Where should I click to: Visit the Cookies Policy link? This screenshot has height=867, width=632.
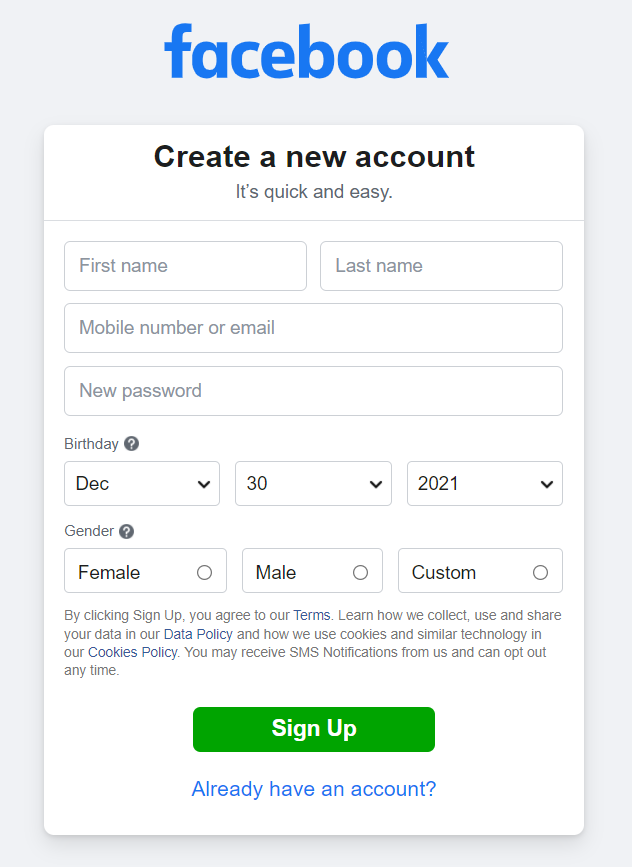click(132, 652)
